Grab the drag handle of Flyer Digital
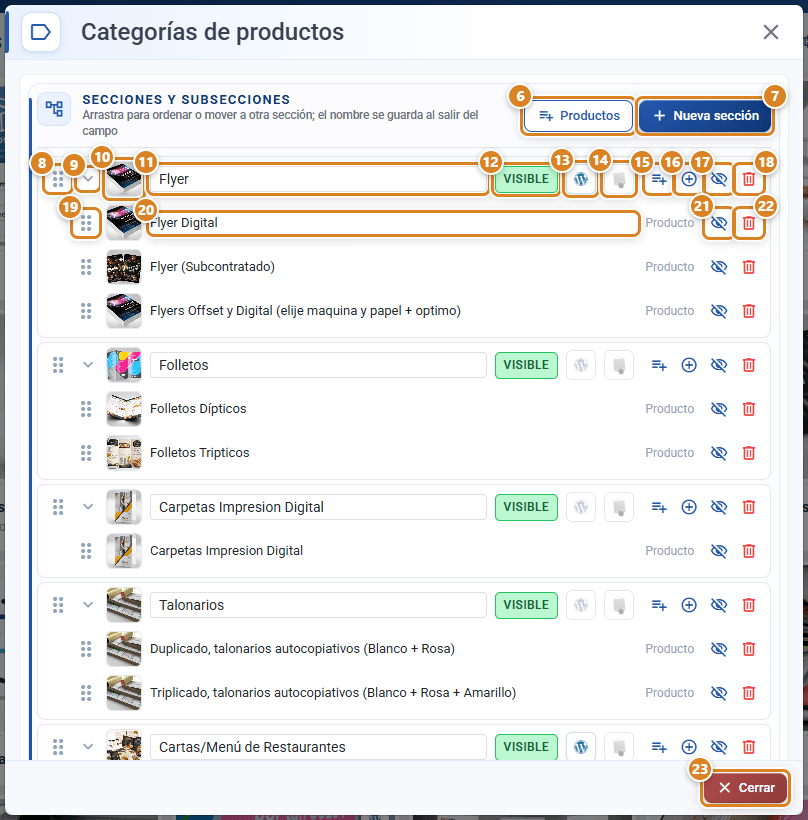808x820 pixels. pyautogui.click(x=86, y=223)
